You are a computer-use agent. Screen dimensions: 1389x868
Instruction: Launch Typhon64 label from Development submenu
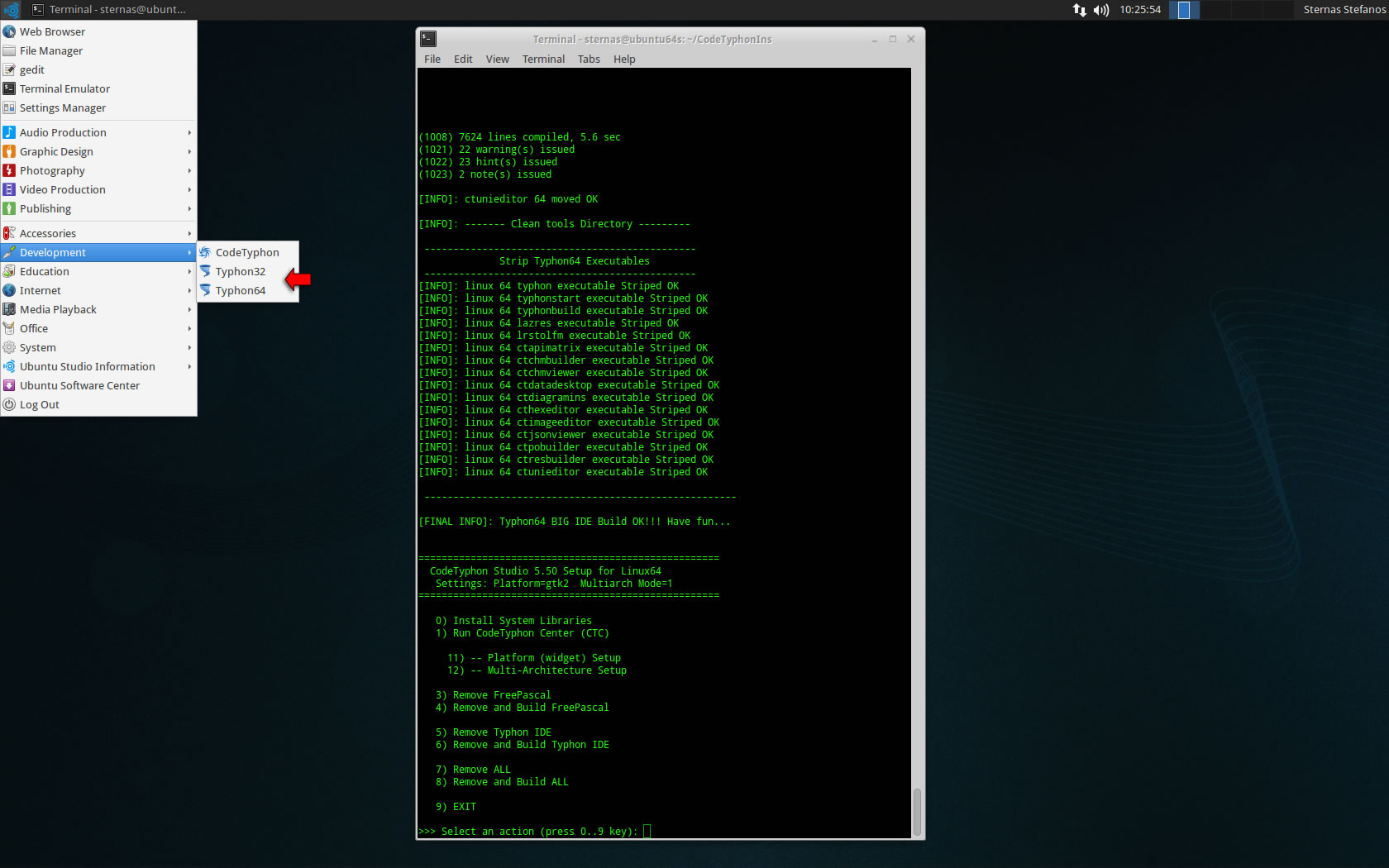(241, 290)
